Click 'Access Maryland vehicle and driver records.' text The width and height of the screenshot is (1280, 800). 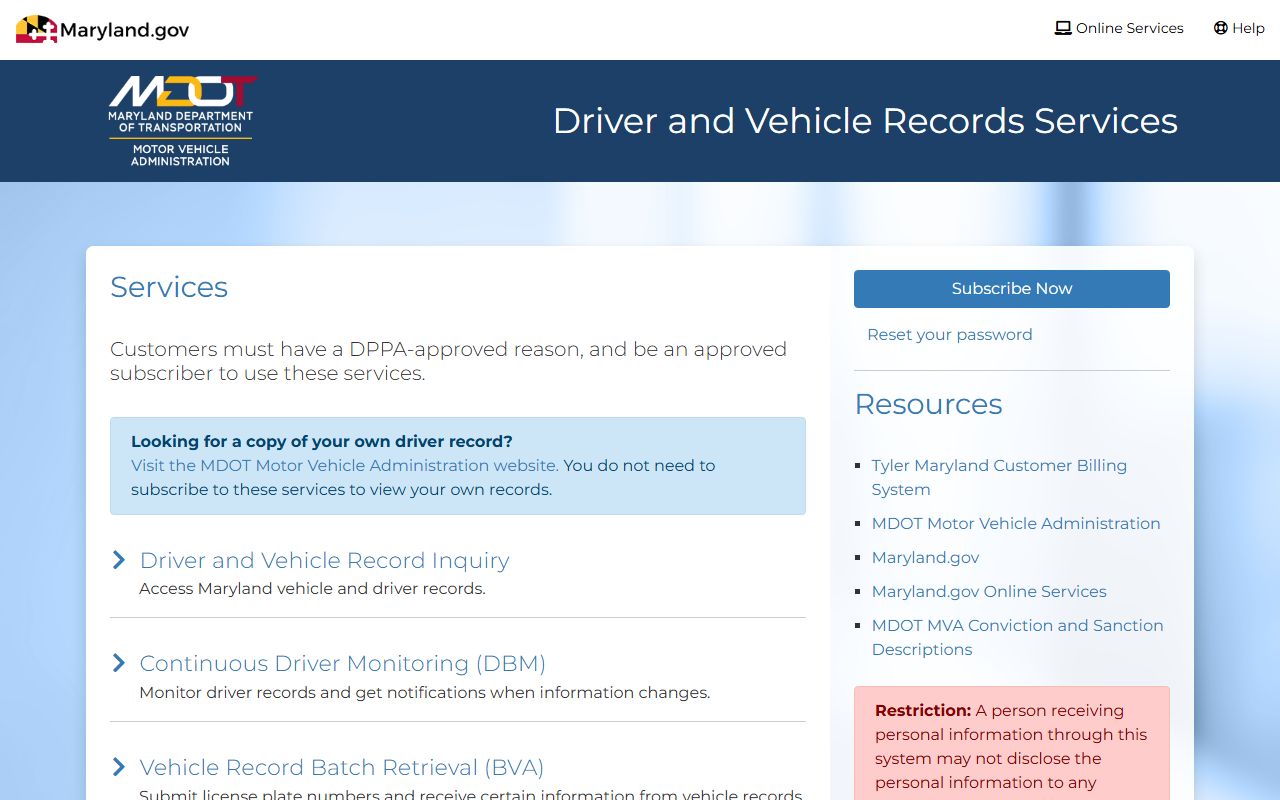(312, 588)
